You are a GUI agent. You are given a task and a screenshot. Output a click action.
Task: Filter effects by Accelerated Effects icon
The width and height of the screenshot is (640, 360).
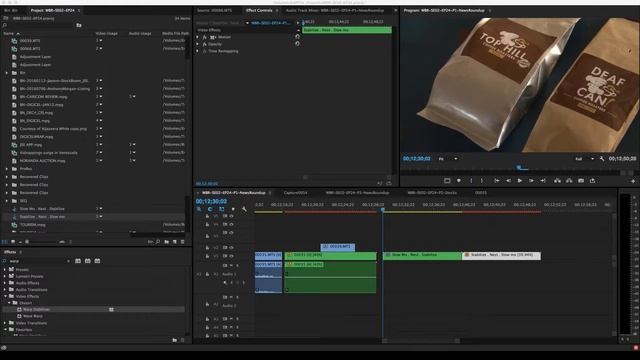pyautogui.click(x=78, y=261)
